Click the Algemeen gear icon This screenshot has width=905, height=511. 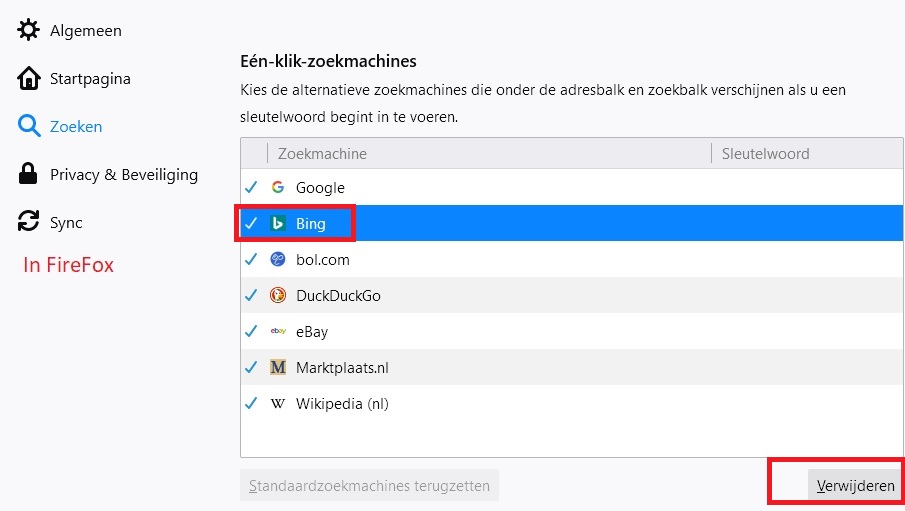click(28, 30)
